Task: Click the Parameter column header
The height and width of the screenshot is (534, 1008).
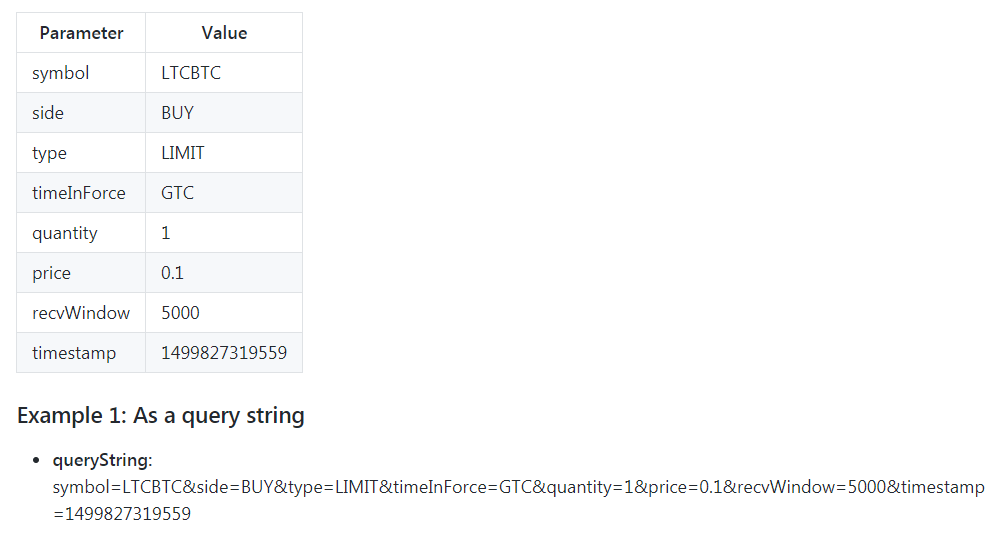Action: (x=81, y=33)
